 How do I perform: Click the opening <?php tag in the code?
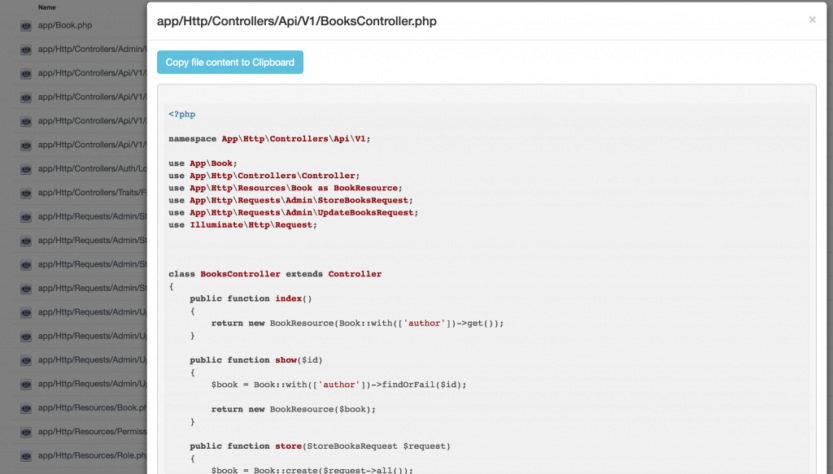click(182, 114)
